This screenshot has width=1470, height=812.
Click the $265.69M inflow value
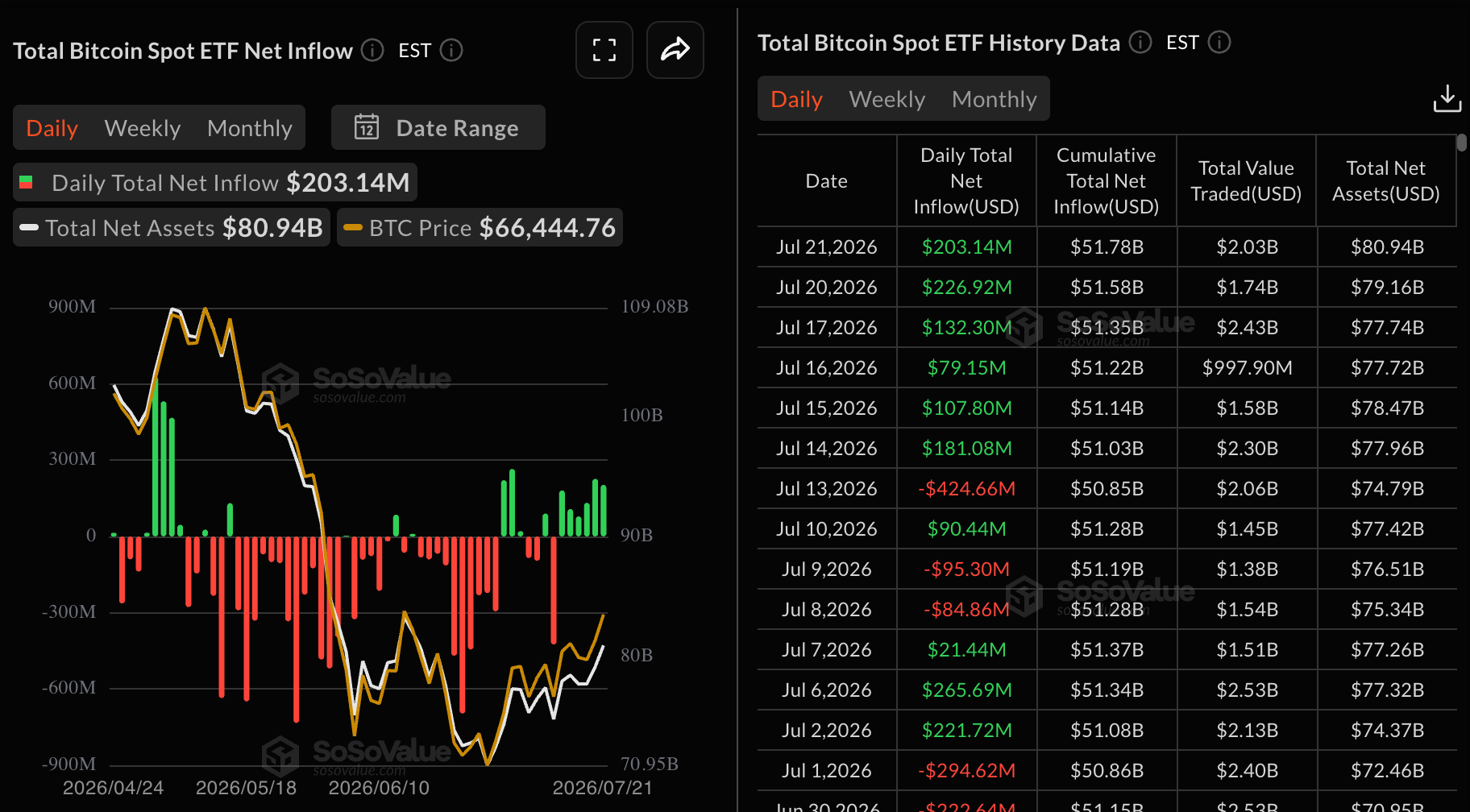tap(967, 690)
